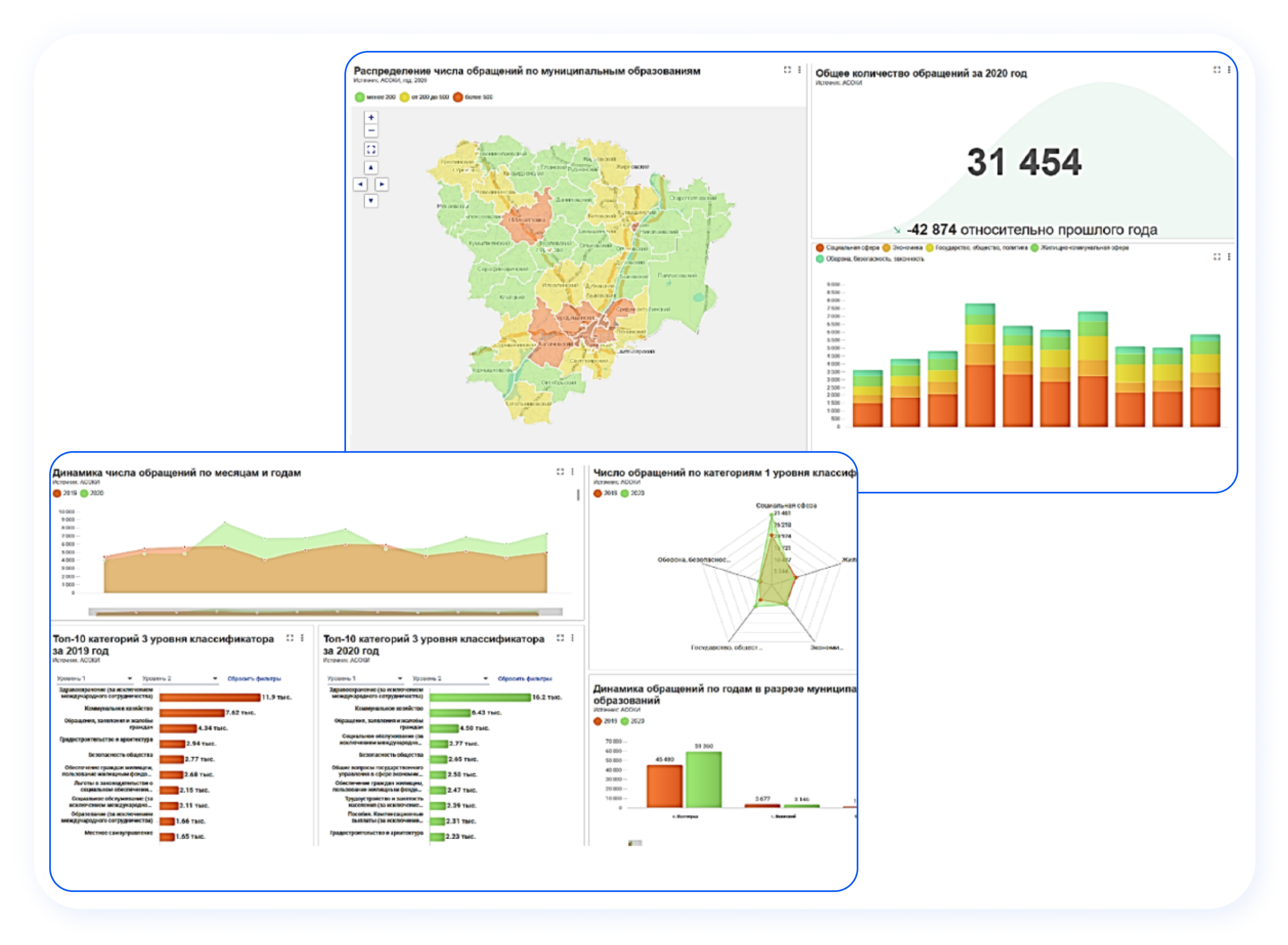This screenshot has width=1288, height=945.
Task: Expand the stacked bar chart widget fullscreen
Action: click(1217, 257)
